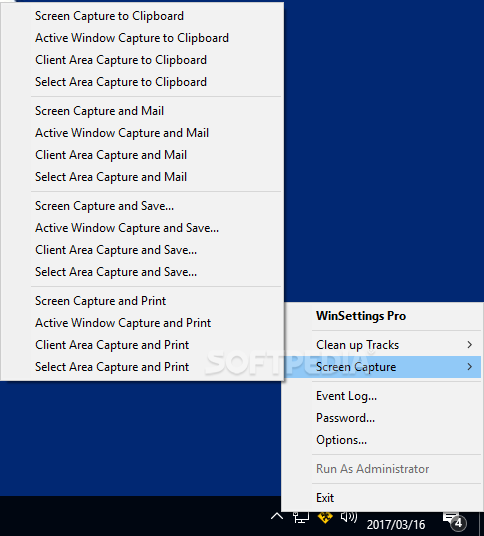Expand the Clean up Tracks submenu arrow

tap(470, 345)
